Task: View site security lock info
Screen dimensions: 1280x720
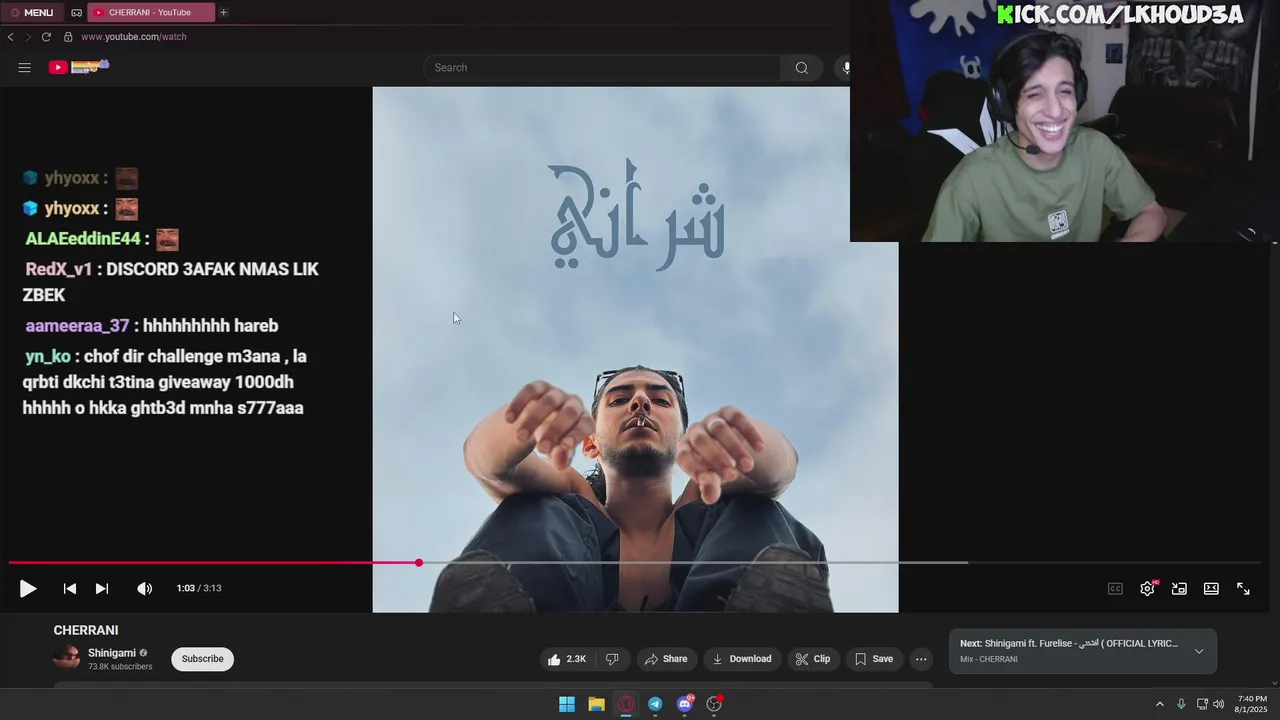Action: tap(68, 37)
